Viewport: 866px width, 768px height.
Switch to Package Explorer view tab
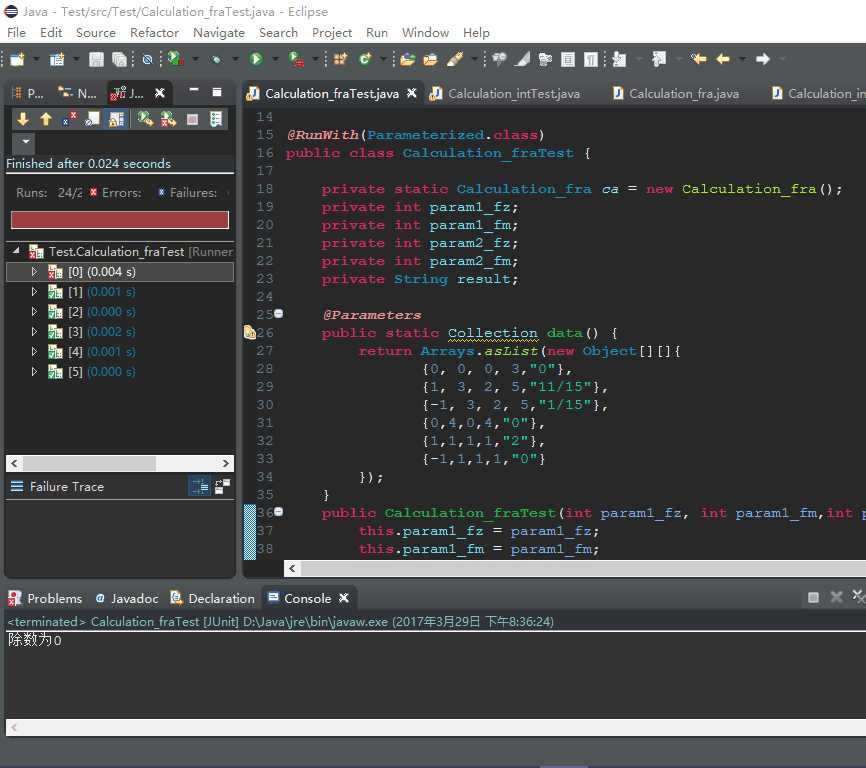(x=28, y=93)
